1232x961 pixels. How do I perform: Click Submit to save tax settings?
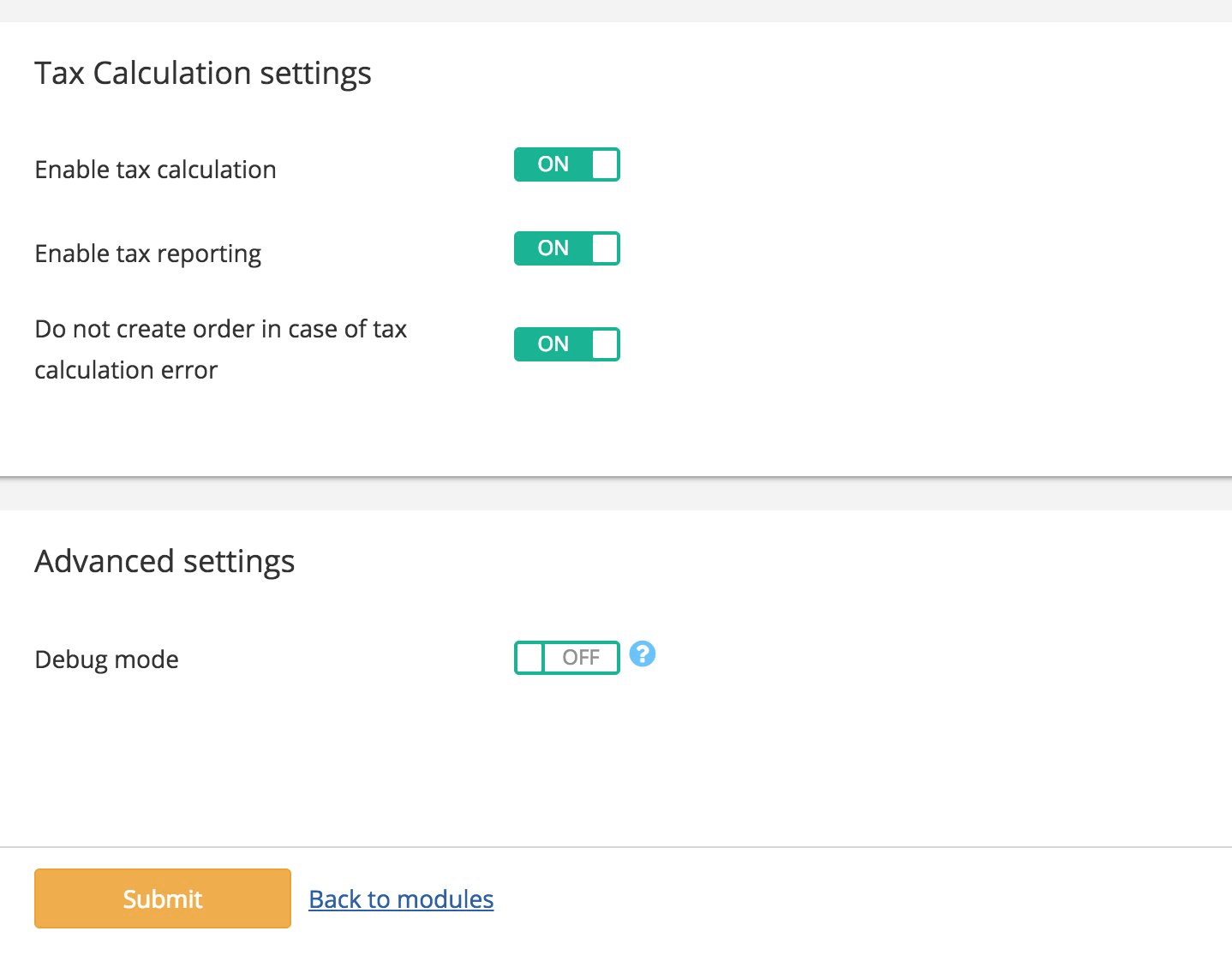coord(162,898)
